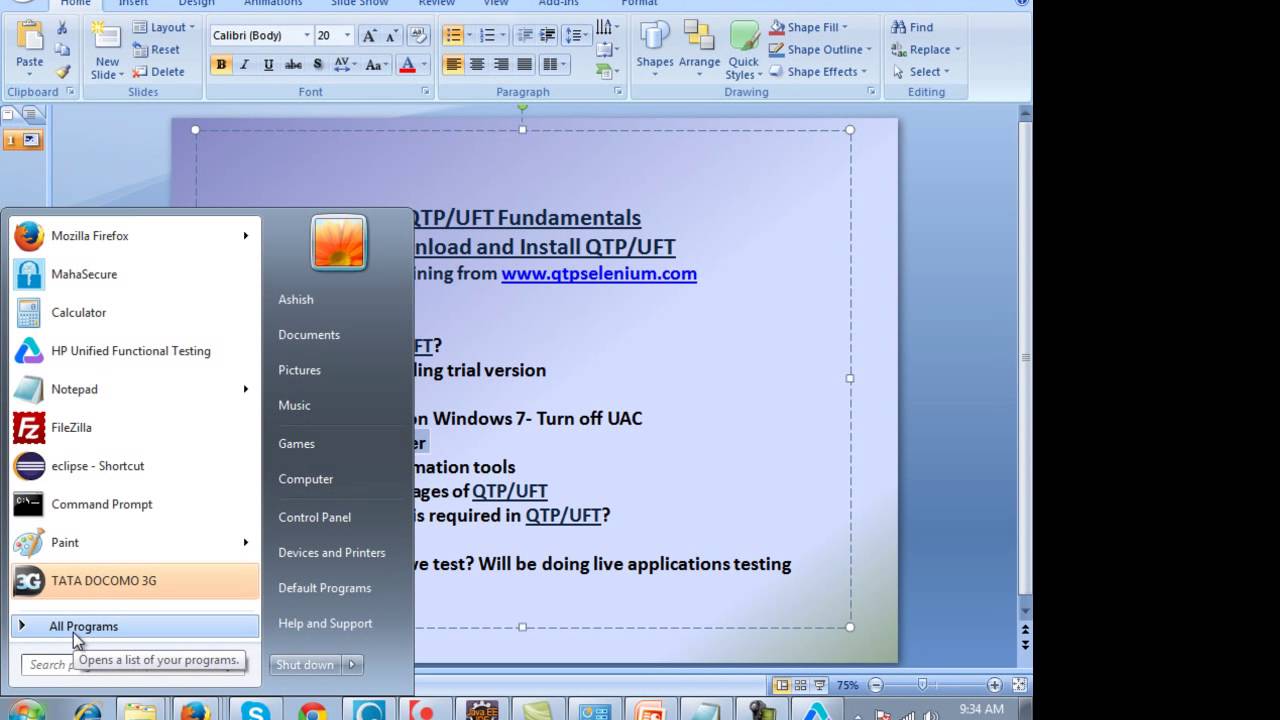Click the Increase List Level indent icon
Image resolution: width=1280 pixels, height=720 pixels.
[547, 36]
